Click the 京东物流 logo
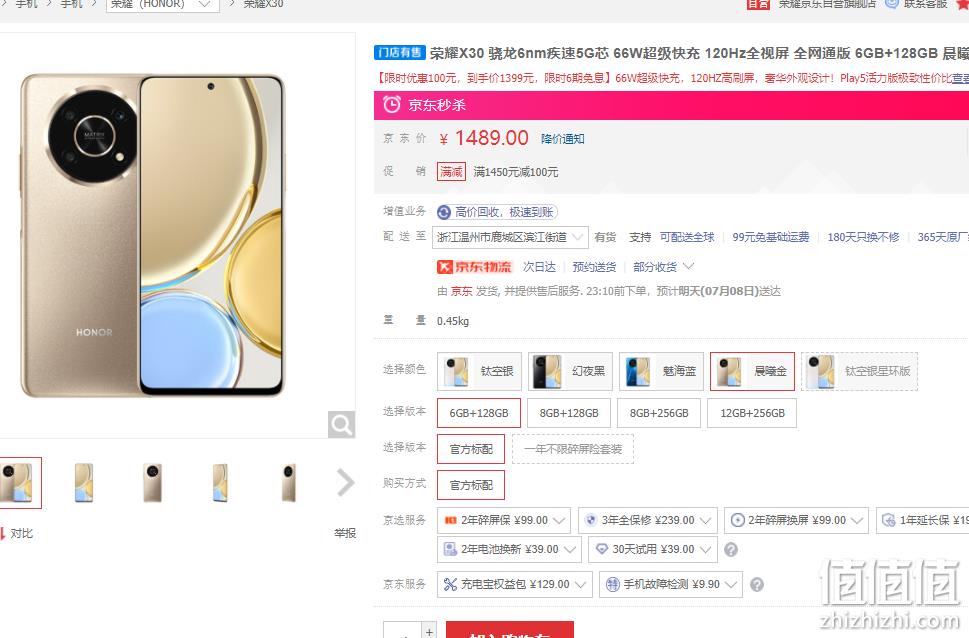 point(475,267)
